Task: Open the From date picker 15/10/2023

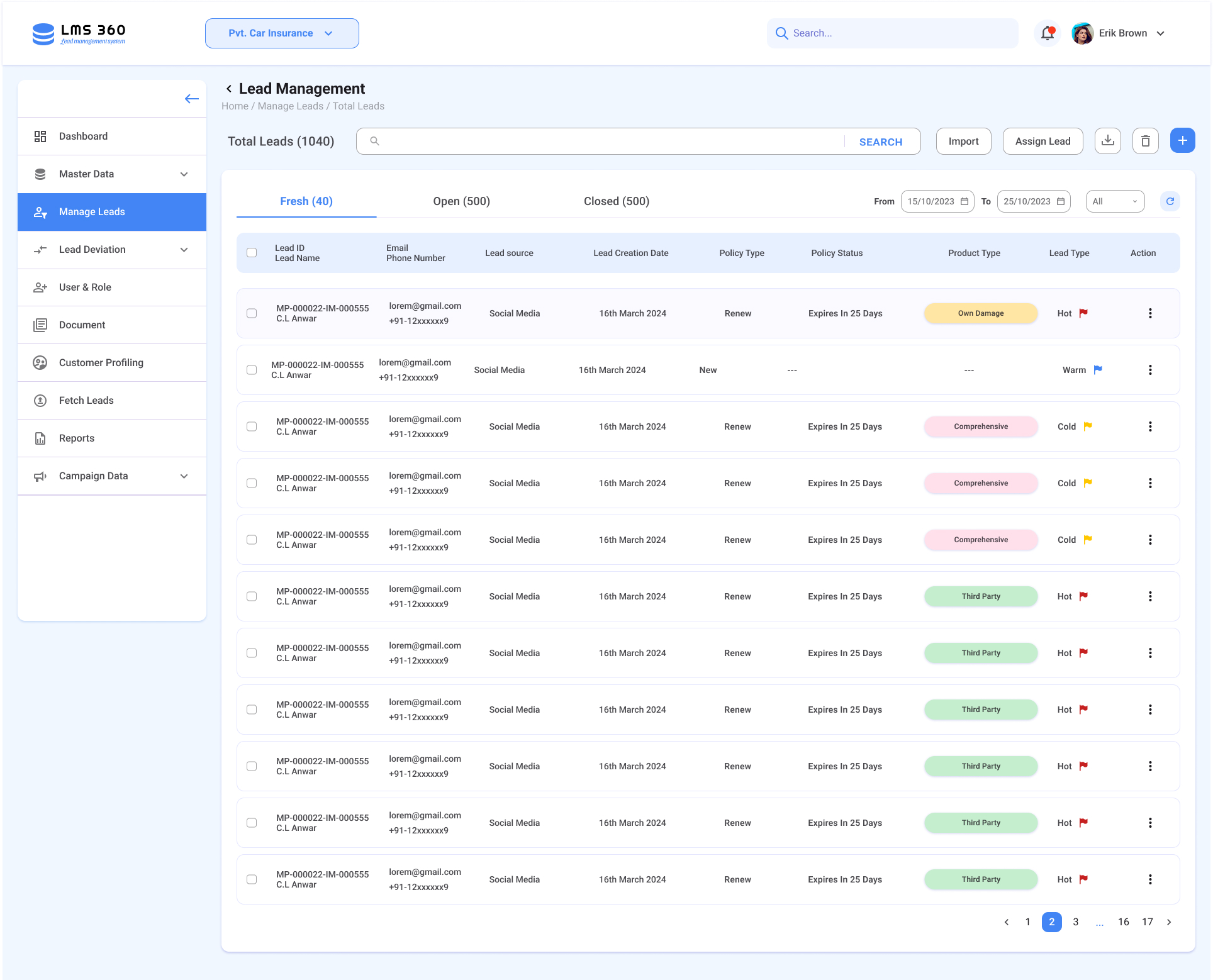Action: 937,201
